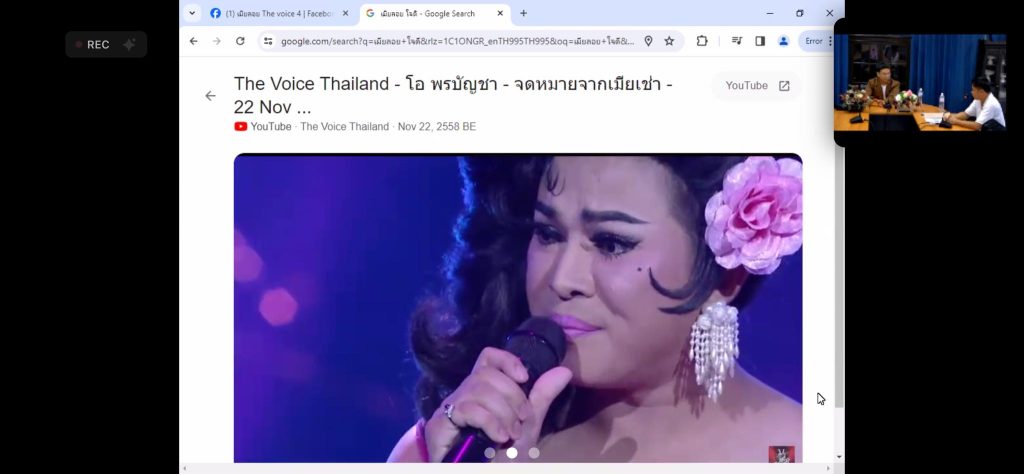The height and width of the screenshot is (474, 1024).
Task: Open a new tab with plus button
Action: [x=523, y=13]
